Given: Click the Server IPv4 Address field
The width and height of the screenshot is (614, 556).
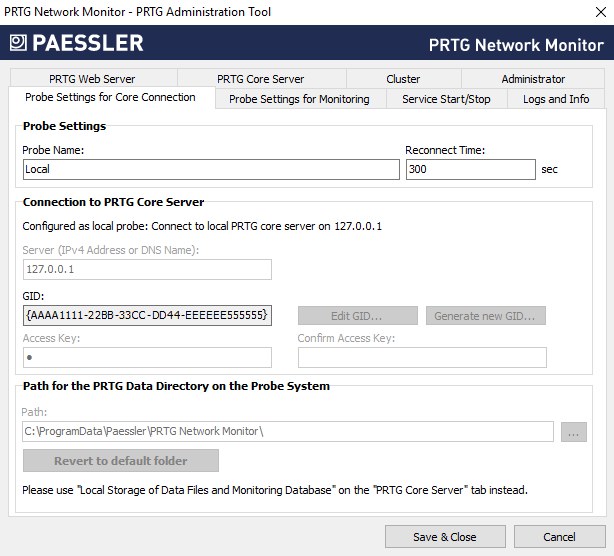Looking at the screenshot, I should point(147,269).
